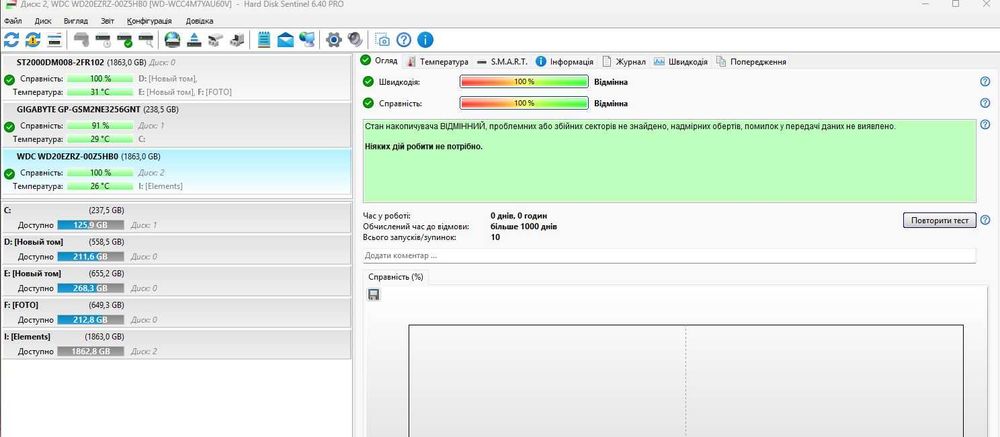Click the disk list view toolbar icon
The width and height of the screenshot is (1000, 437).
tap(54, 40)
